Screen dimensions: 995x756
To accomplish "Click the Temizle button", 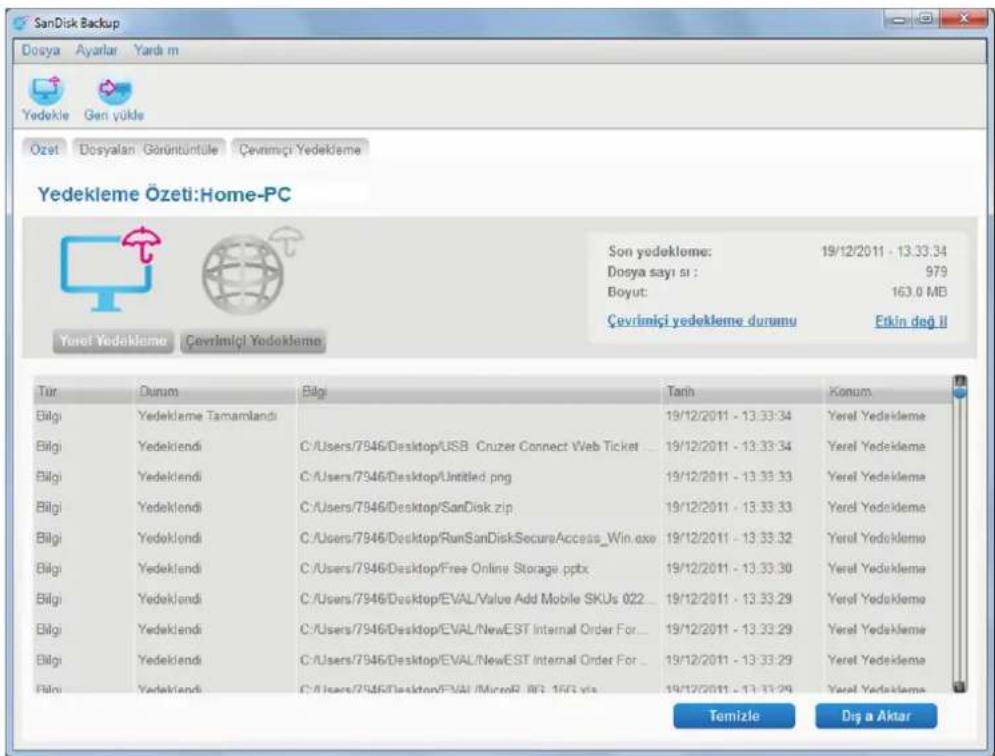I will pos(734,716).
